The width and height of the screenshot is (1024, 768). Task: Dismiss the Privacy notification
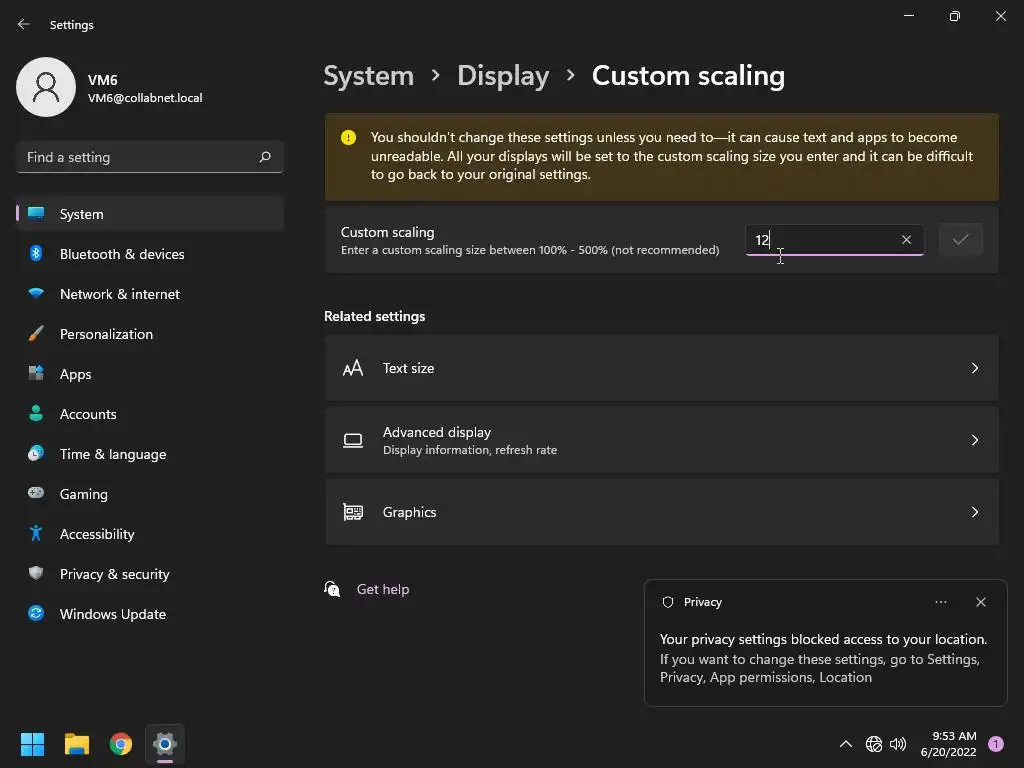pos(980,602)
